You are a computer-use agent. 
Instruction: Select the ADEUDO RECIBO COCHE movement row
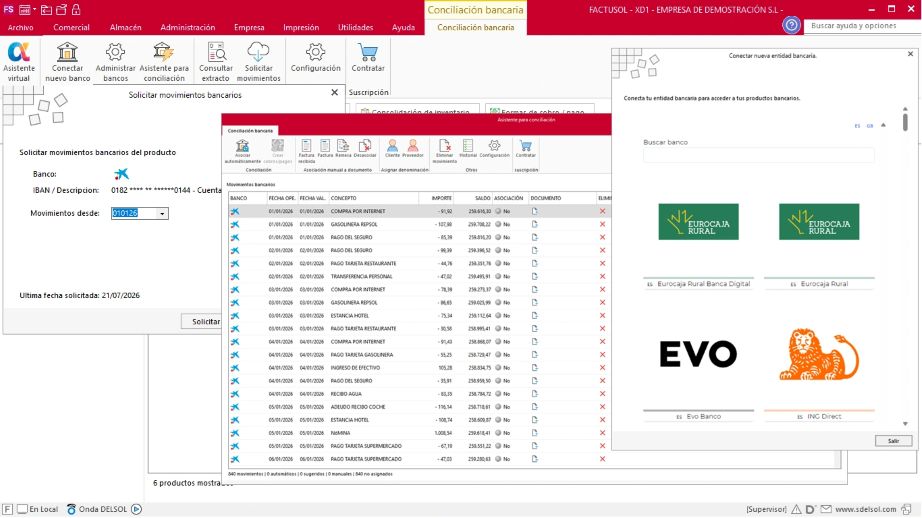[x=419, y=407]
